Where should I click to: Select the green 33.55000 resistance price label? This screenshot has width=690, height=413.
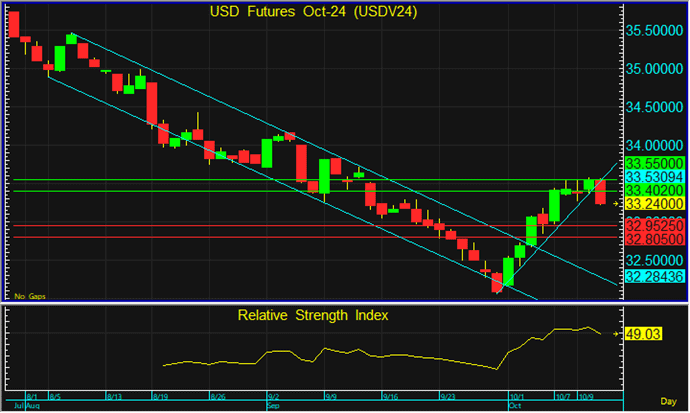click(x=654, y=162)
